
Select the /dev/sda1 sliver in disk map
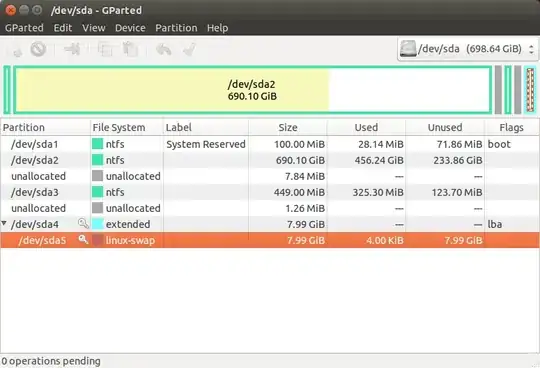[7, 90]
